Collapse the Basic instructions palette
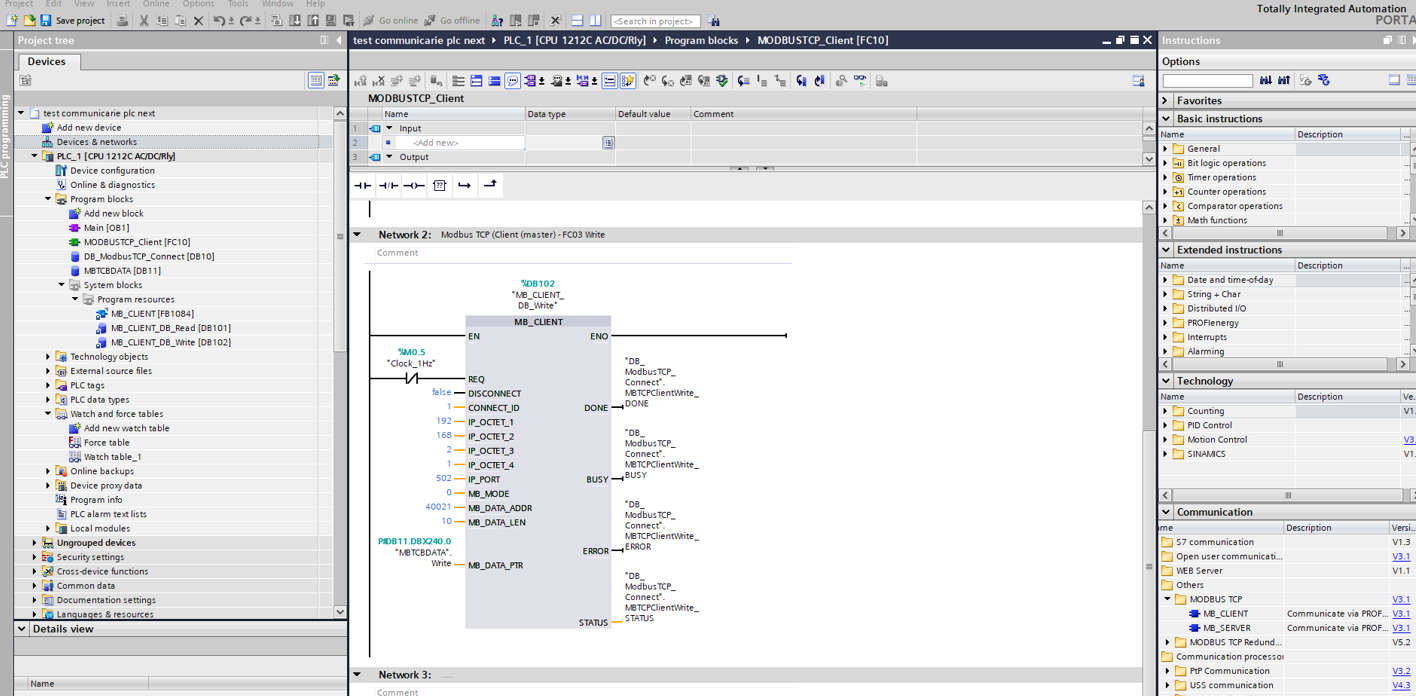1416x696 pixels. click(1166, 119)
